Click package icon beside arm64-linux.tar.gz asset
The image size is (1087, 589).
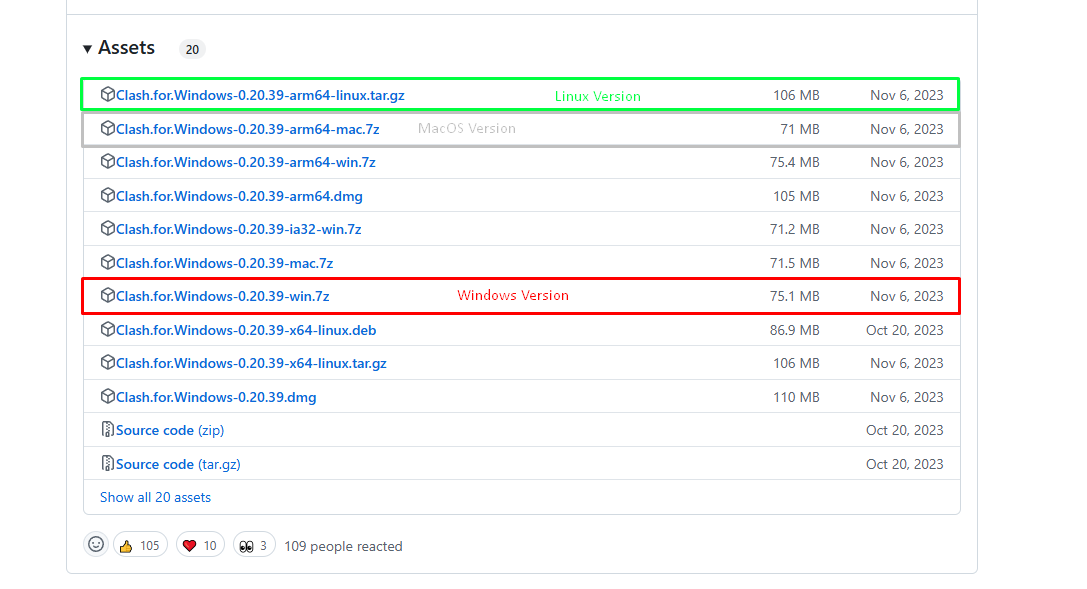point(108,95)
